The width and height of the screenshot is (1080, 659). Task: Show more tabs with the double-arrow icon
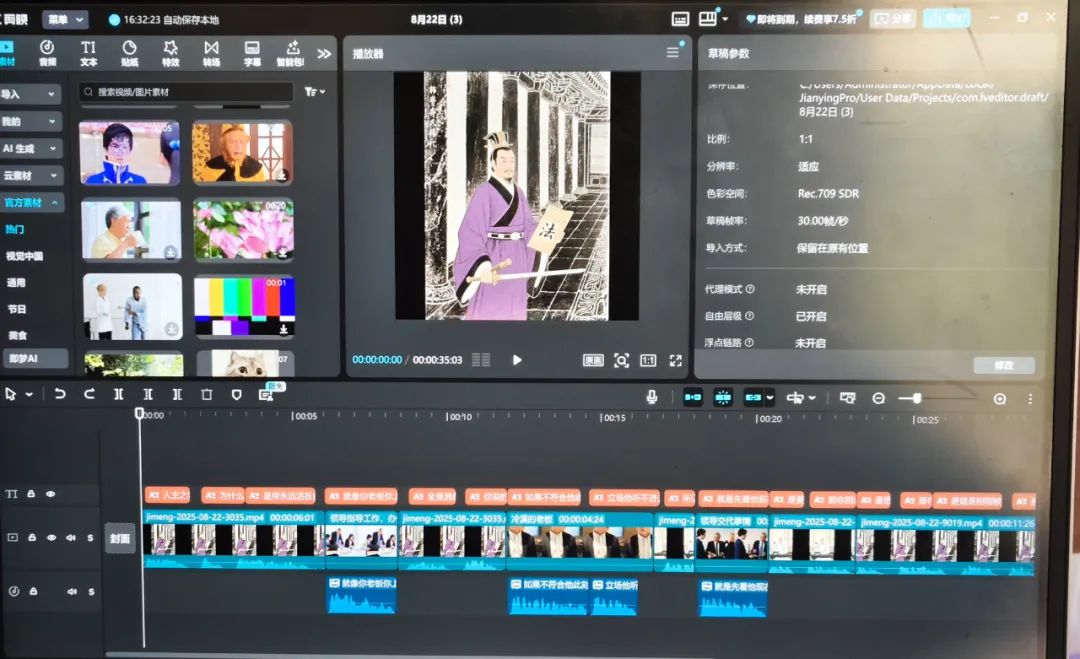324,54
